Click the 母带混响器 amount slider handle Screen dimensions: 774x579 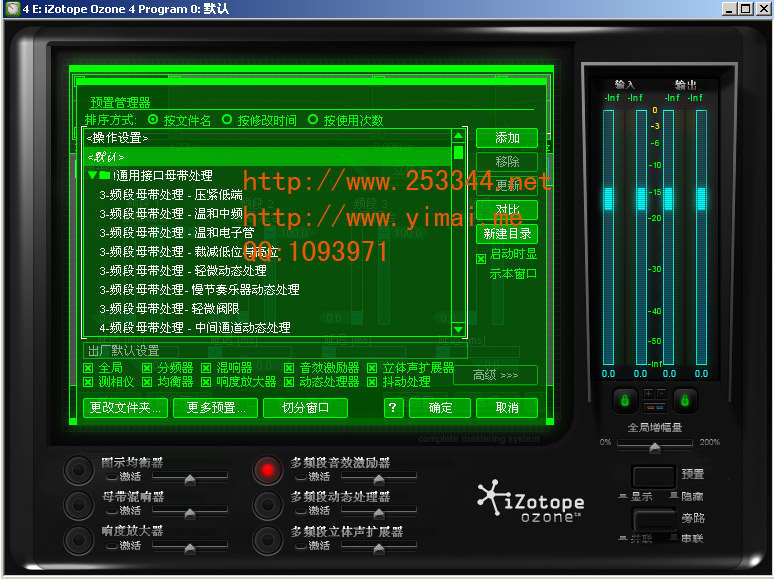[x=190, y=514]
